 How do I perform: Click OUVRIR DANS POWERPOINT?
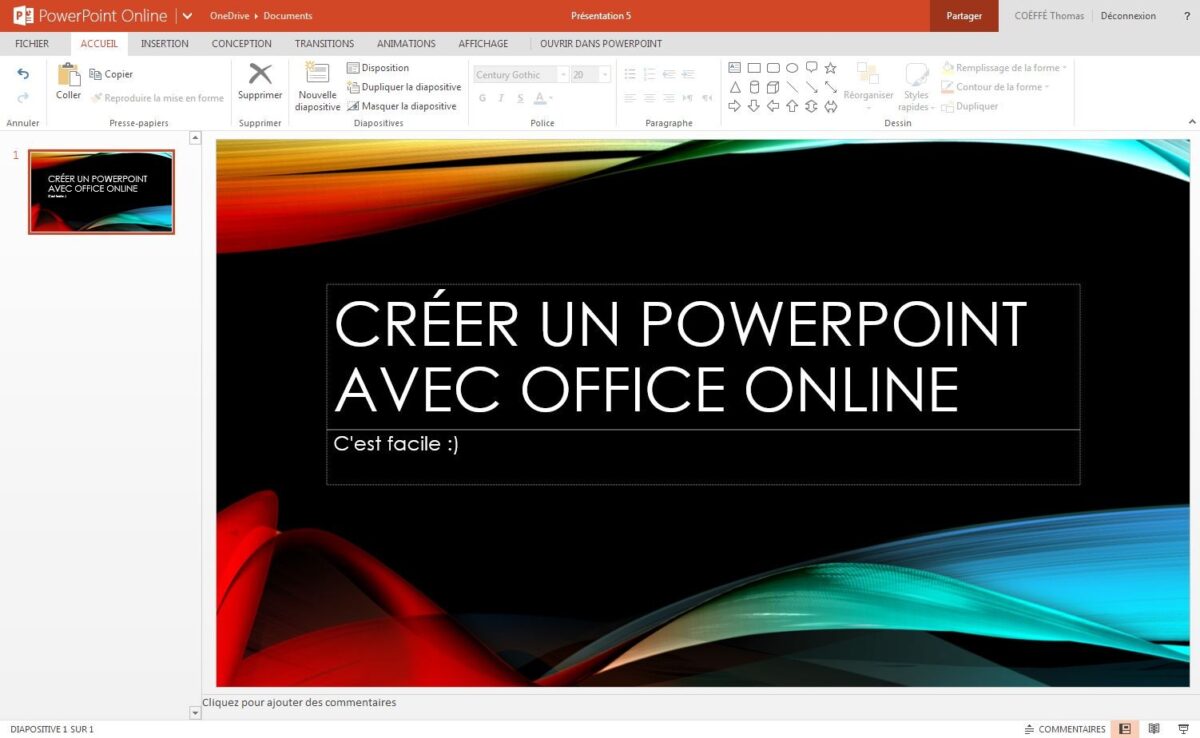tap(601, 44)
